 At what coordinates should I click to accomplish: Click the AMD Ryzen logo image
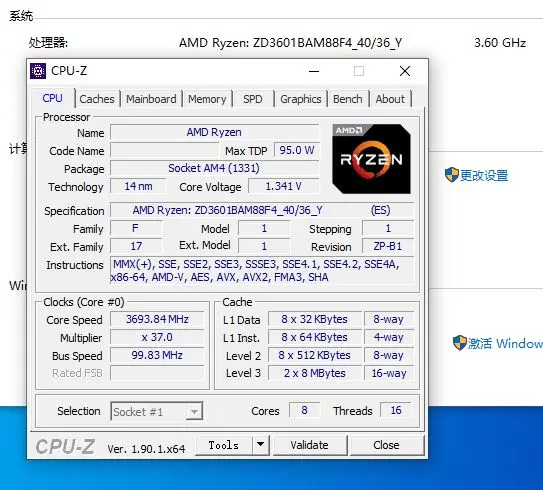pyautogui.click(x=371, y=159)
